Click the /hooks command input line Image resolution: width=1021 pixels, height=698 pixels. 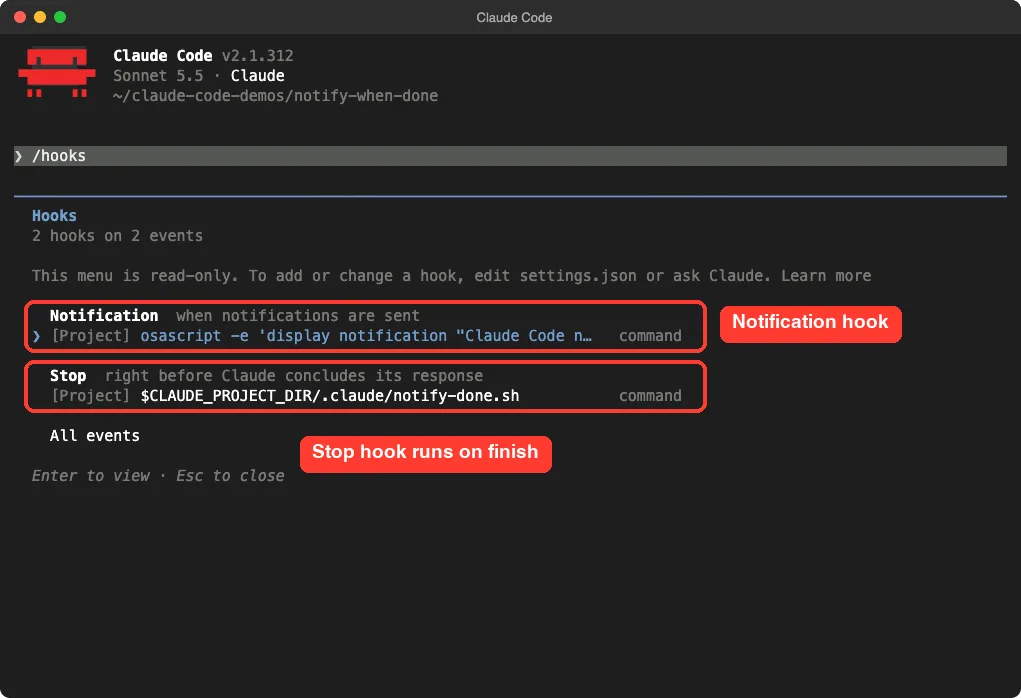pyautogui.click(x=510, y=156)
